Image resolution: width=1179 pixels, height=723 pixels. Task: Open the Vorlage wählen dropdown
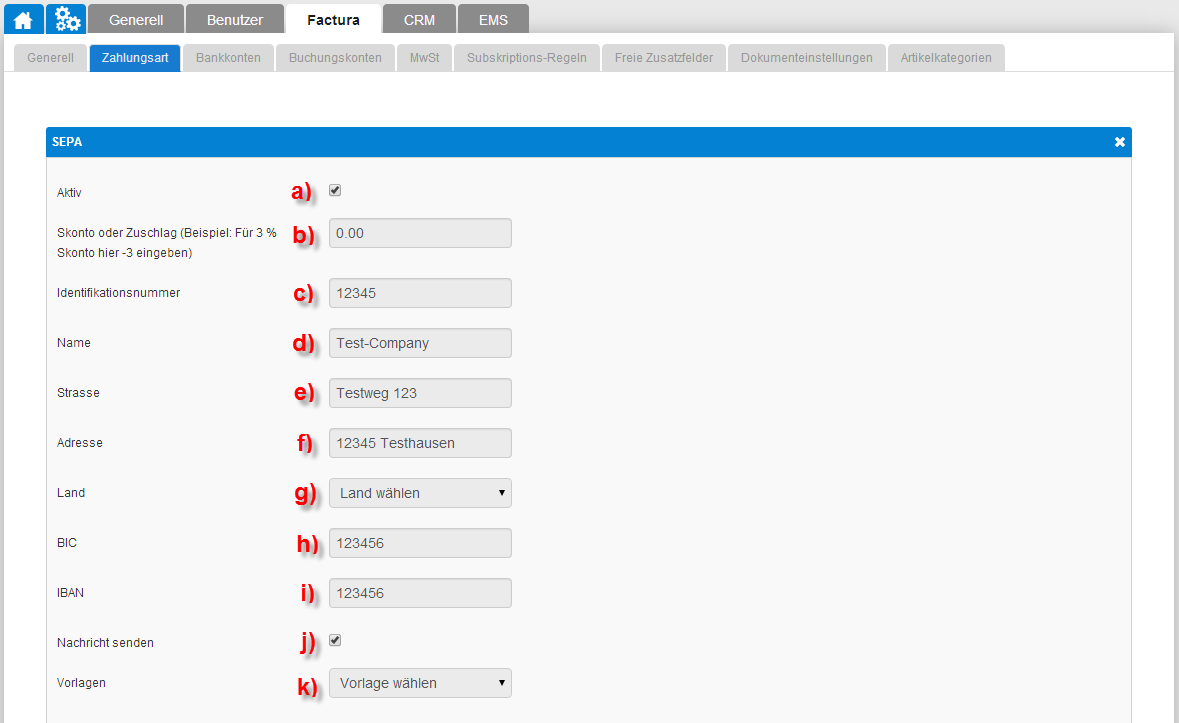(420, 683)
